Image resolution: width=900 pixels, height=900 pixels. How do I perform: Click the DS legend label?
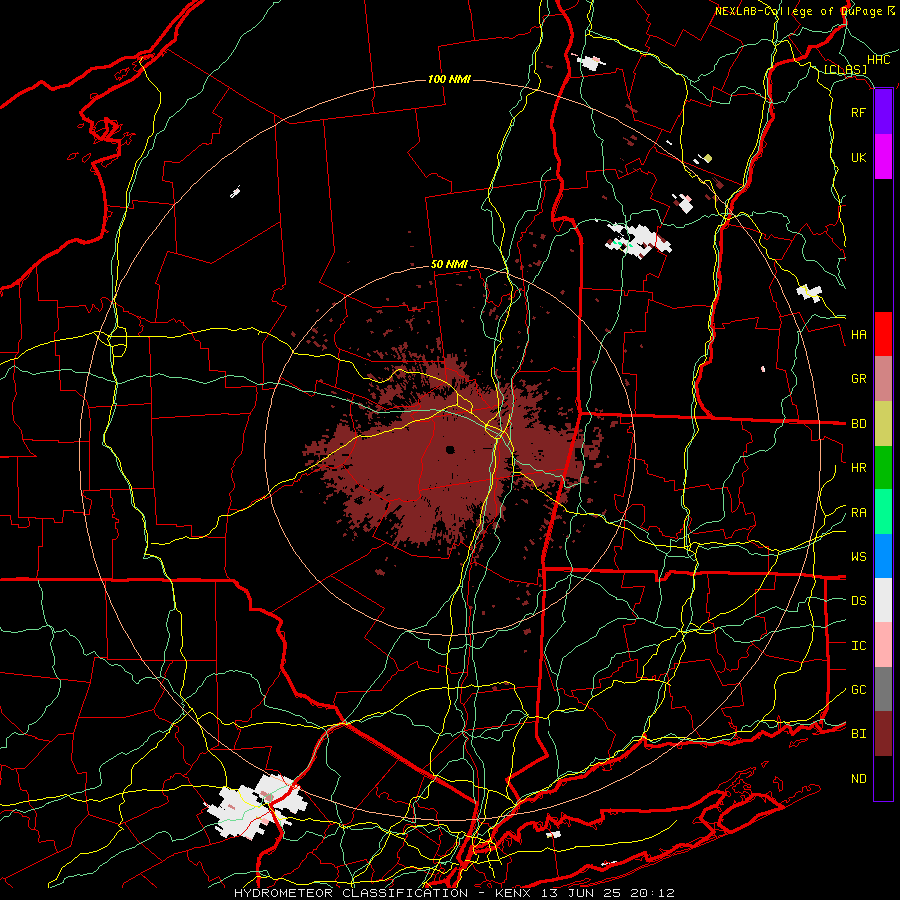click(x=859, y=601)
